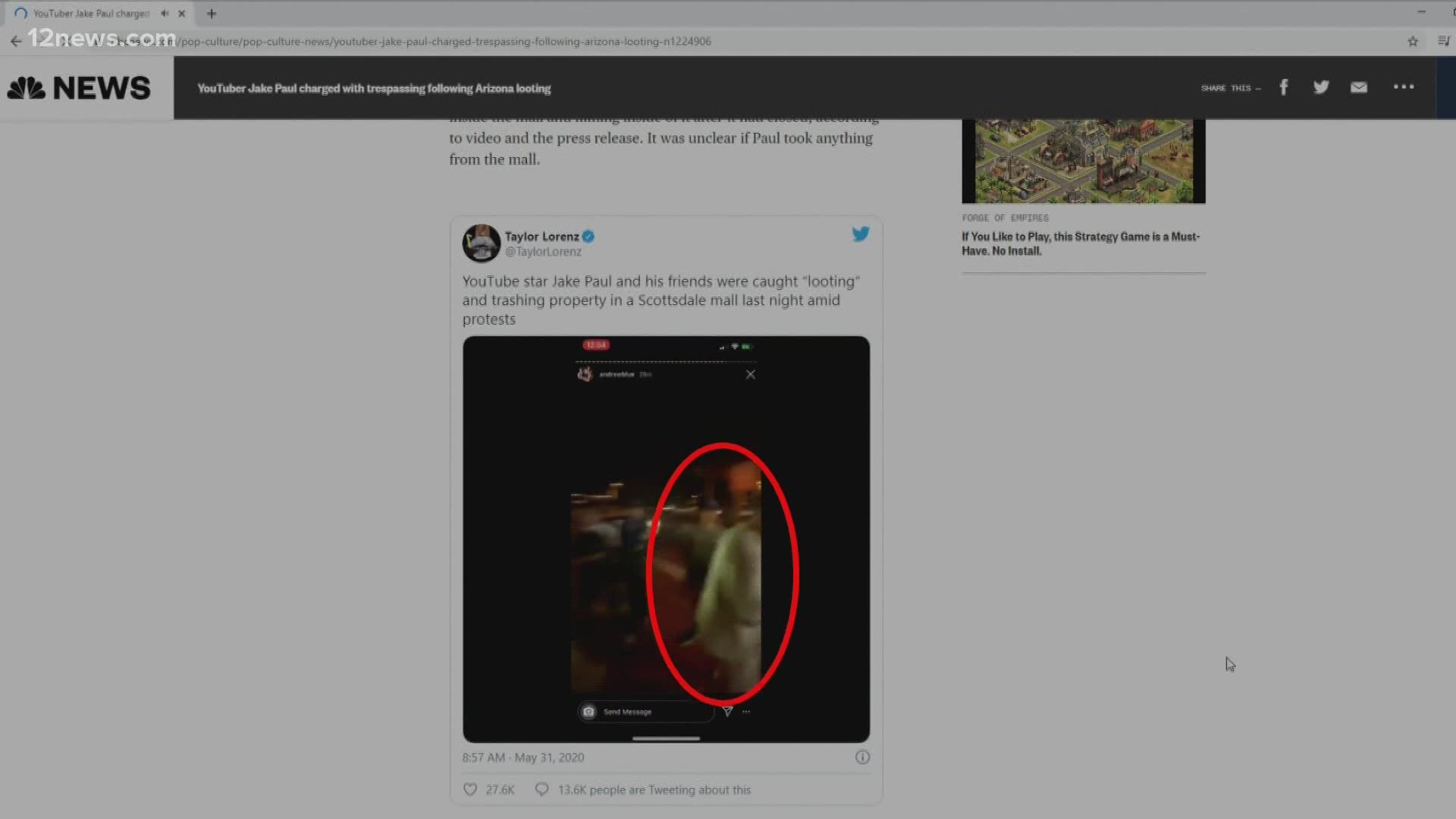The image size is (1456, 819).
Task: Minimize the browser window
Action: pyautogui.click(x=1421, y=12)
